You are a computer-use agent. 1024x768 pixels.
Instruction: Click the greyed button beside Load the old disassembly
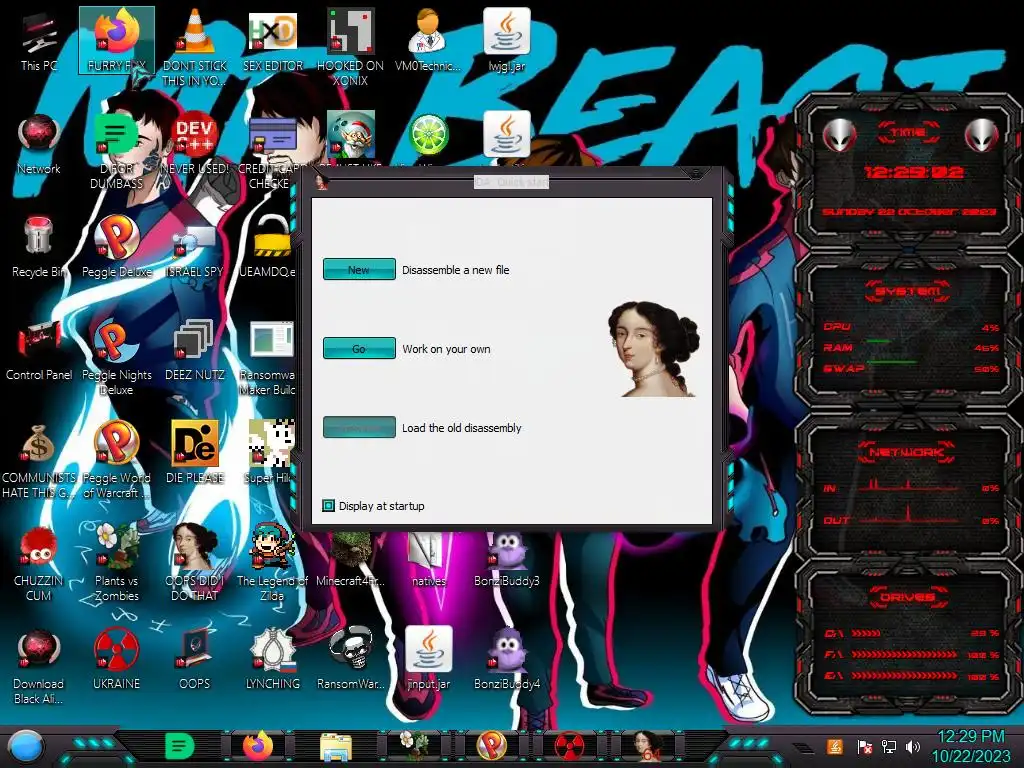(x=359, y=427)
